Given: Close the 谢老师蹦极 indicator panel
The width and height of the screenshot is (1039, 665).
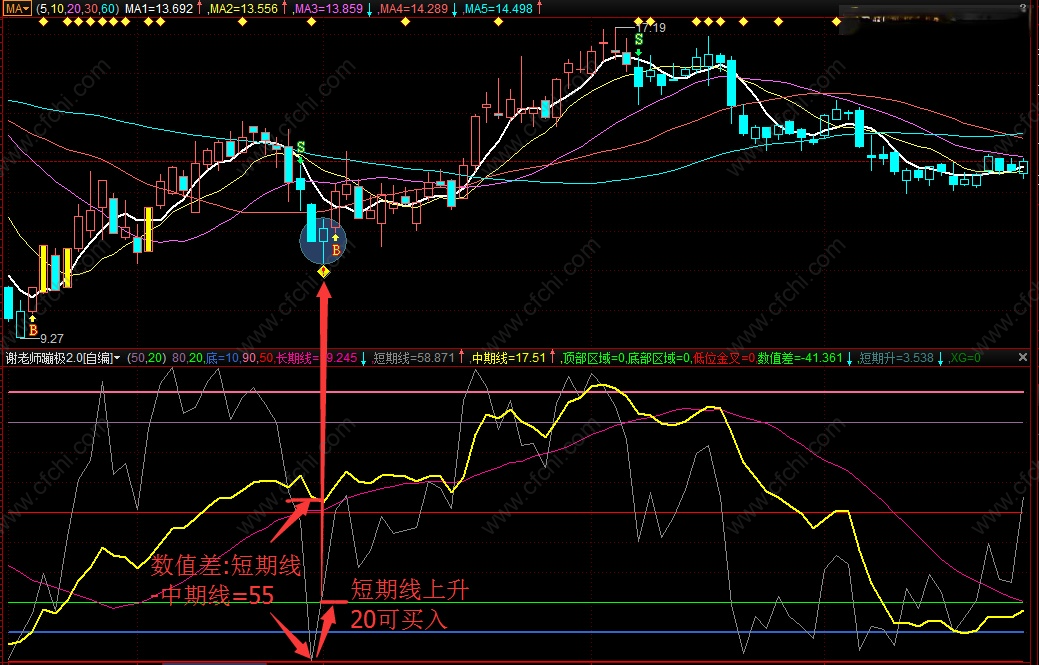Looking at the screenshot, I should (1022, 357).
